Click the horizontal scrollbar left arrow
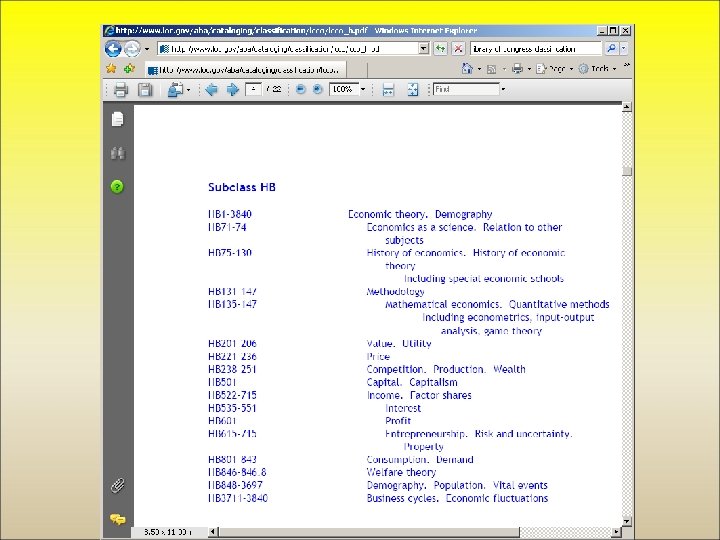Image resolution: width=720 pixels, height=540 pixels. coord(213,532)
